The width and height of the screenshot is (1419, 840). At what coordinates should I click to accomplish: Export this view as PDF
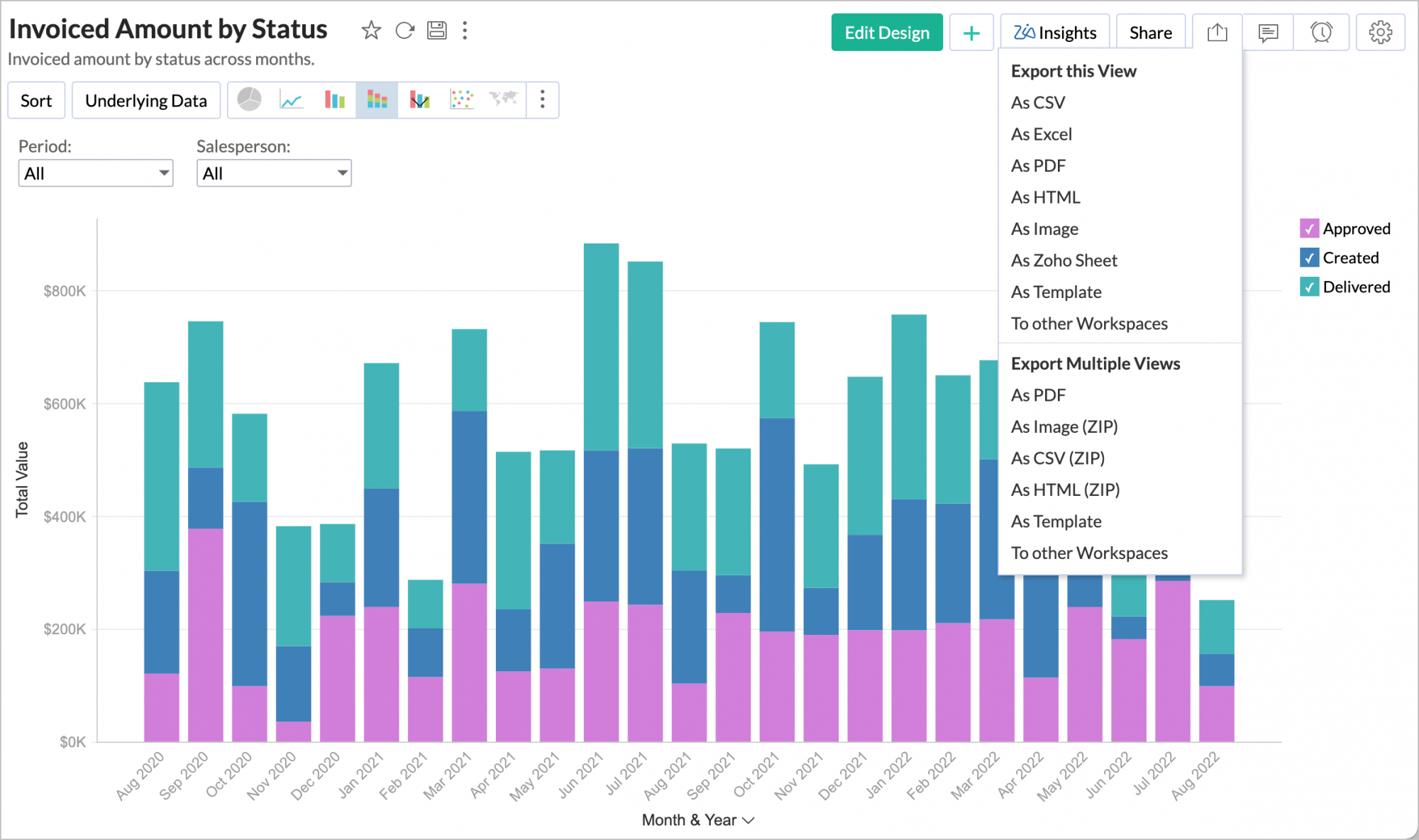(1038, 165)
